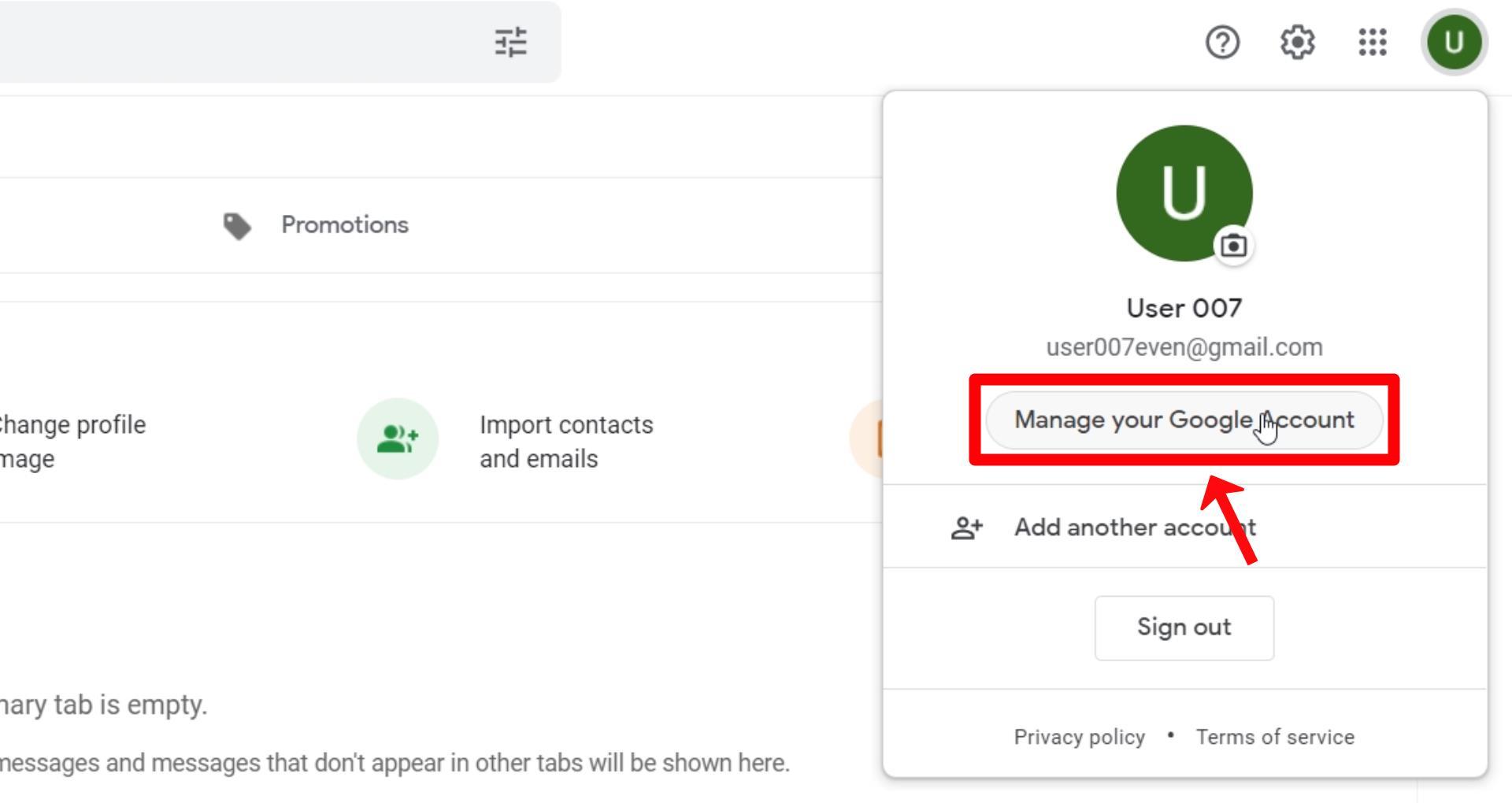Open the Terms of service link
Screen dimensions: 1512x803
tap(1275, 737)
